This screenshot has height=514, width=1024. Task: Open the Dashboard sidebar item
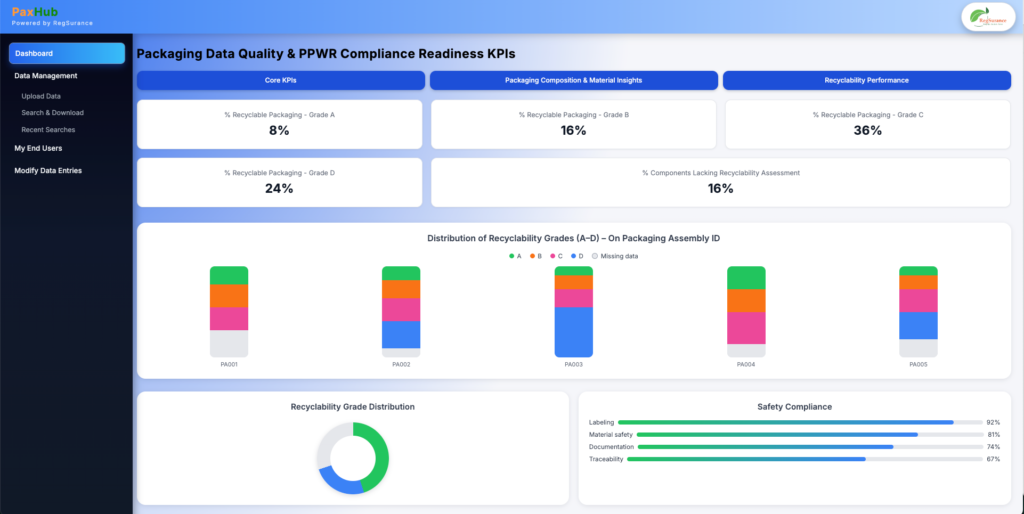[x=67, y=53]
